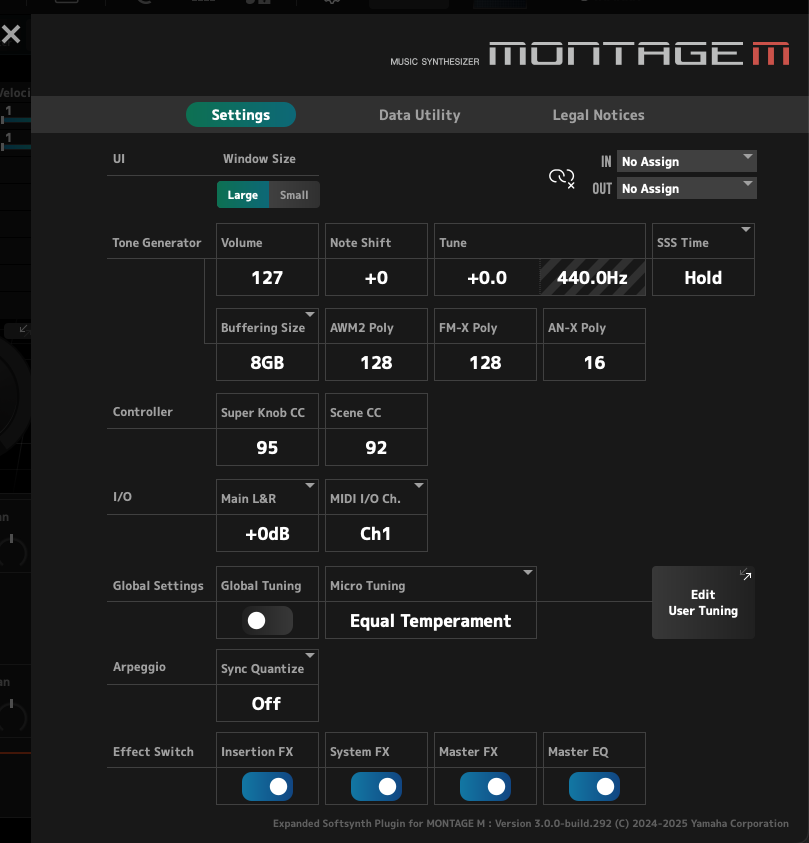Click the X close icon at top left

(x=11, y=35)
